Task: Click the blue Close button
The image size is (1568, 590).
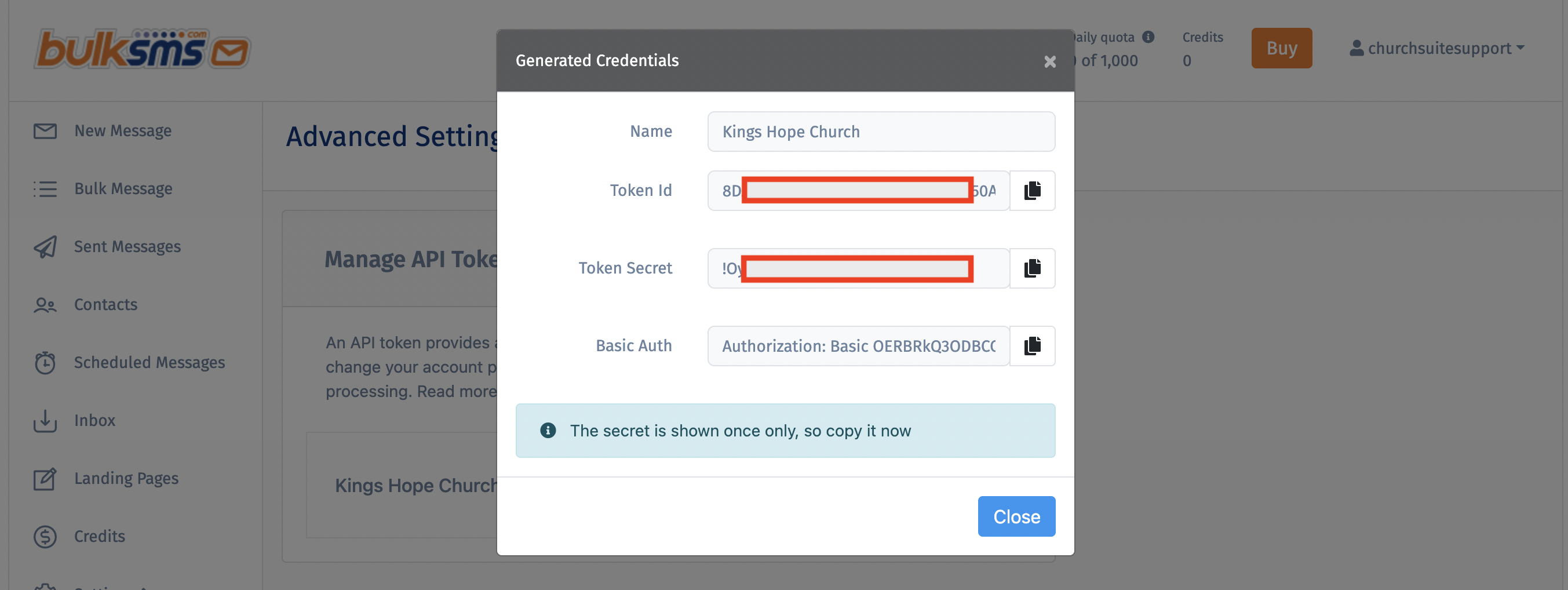Action: click(1016, 516)
